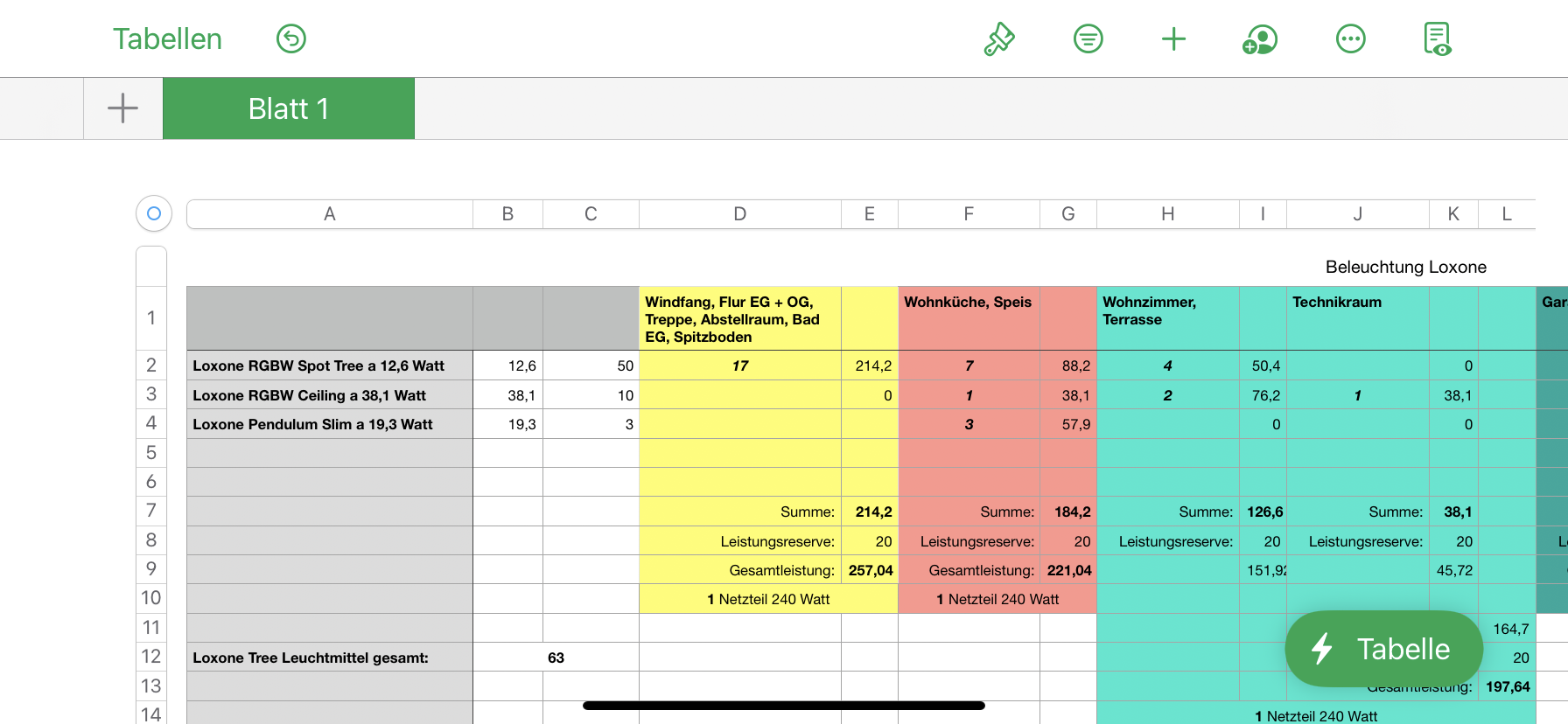Select cell Loxone RGBW Ceiling a 38,1 Watt

[330, 395]
